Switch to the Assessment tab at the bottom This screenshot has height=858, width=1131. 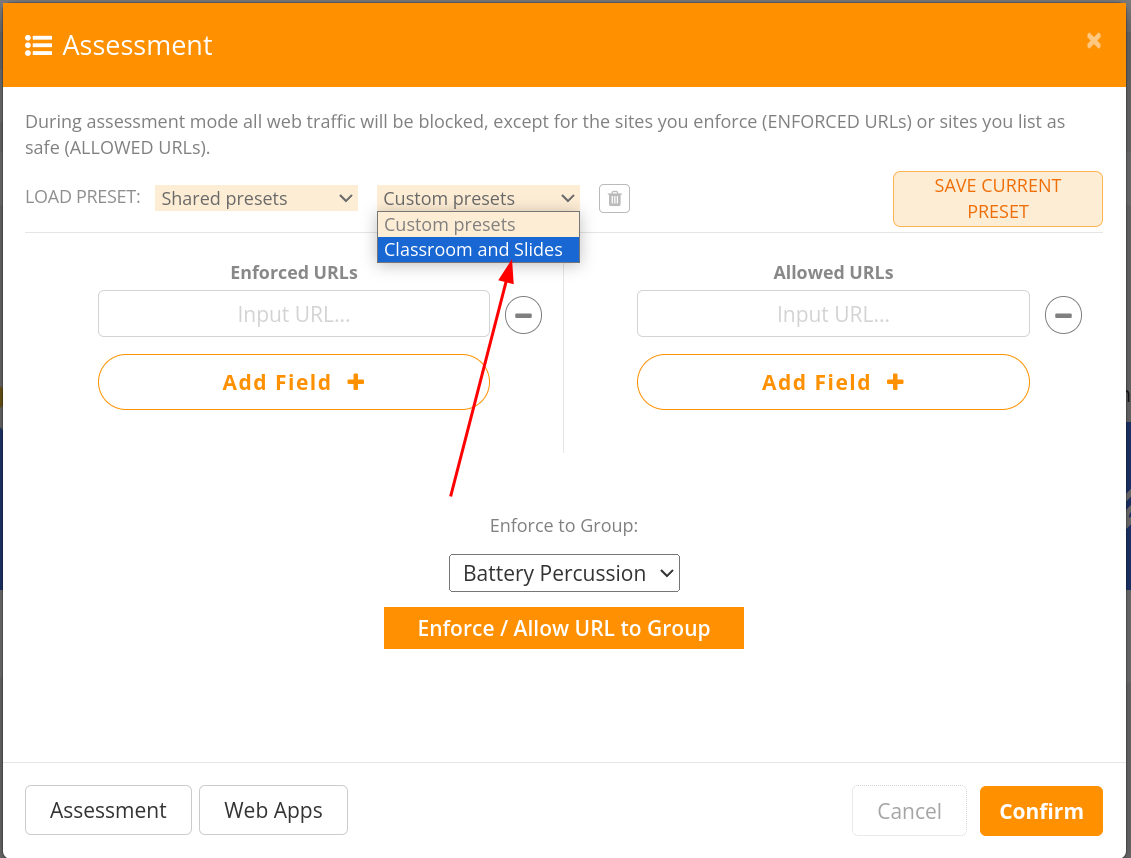point(108,810)
